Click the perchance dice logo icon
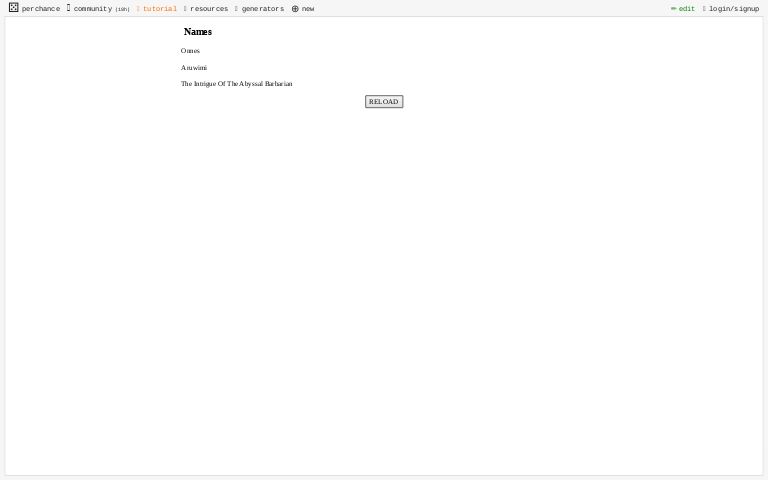Viewport: 768px width, 480px height. 13,8
